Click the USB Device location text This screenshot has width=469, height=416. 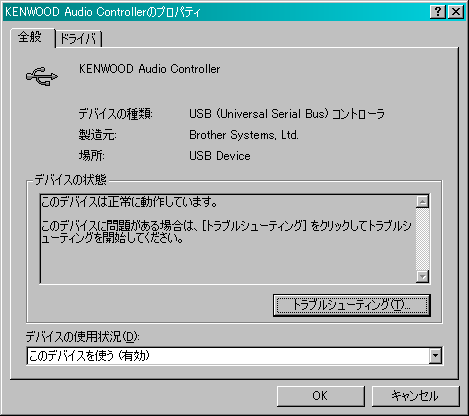[x=220, y=156]
